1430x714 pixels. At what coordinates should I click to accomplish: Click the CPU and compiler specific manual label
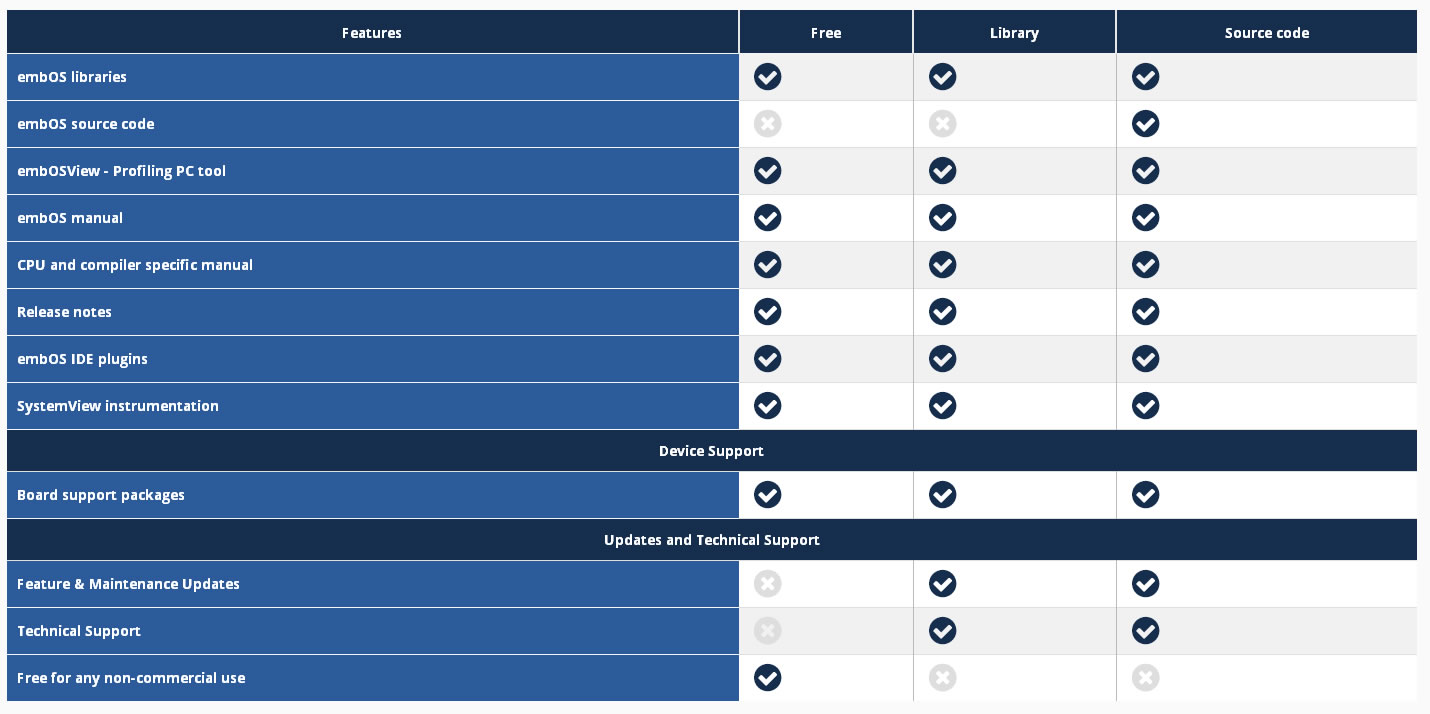135,265
